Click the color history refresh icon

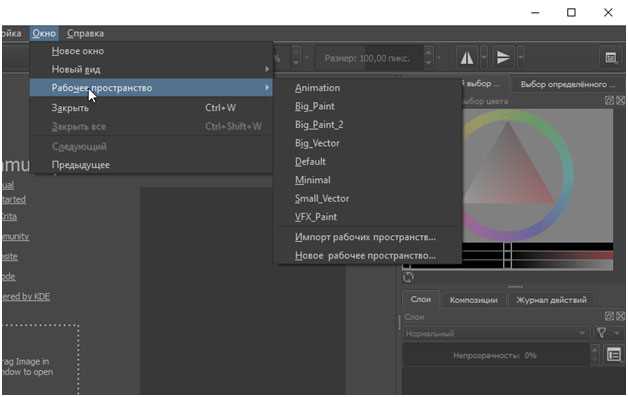[x=409, y=277]
